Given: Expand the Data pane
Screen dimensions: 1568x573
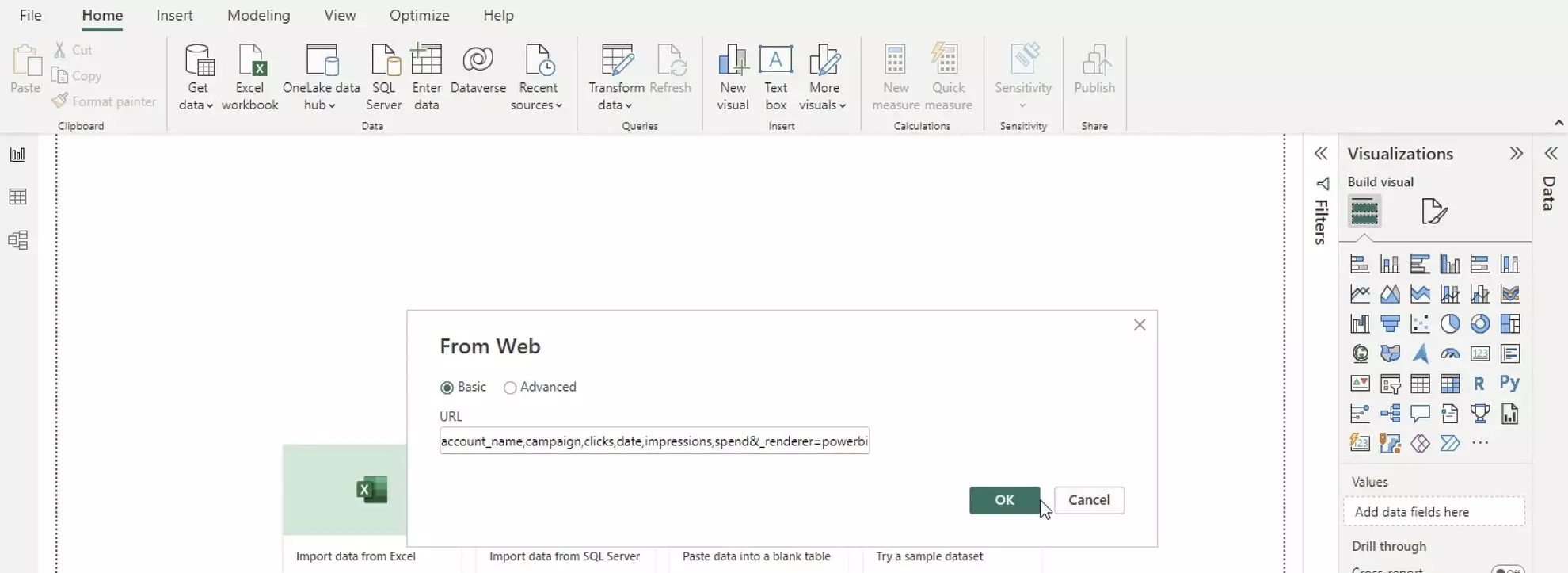Looking at the screenshot, I should pos(1551,154).
